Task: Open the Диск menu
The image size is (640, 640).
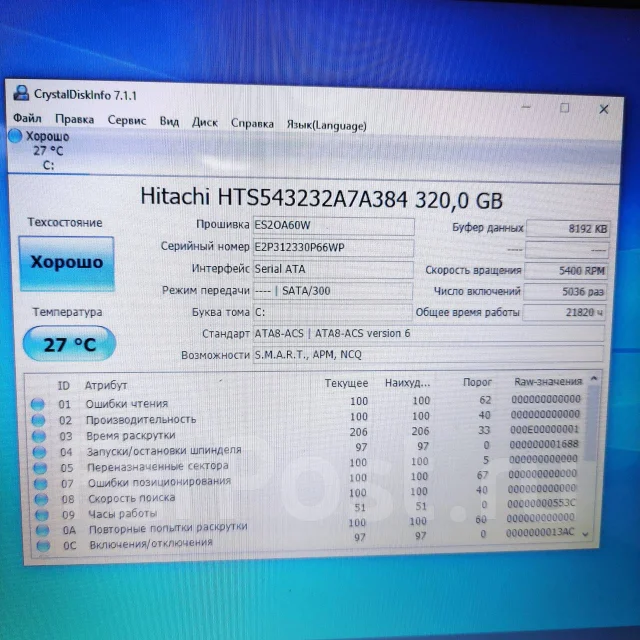Action: 204,122
